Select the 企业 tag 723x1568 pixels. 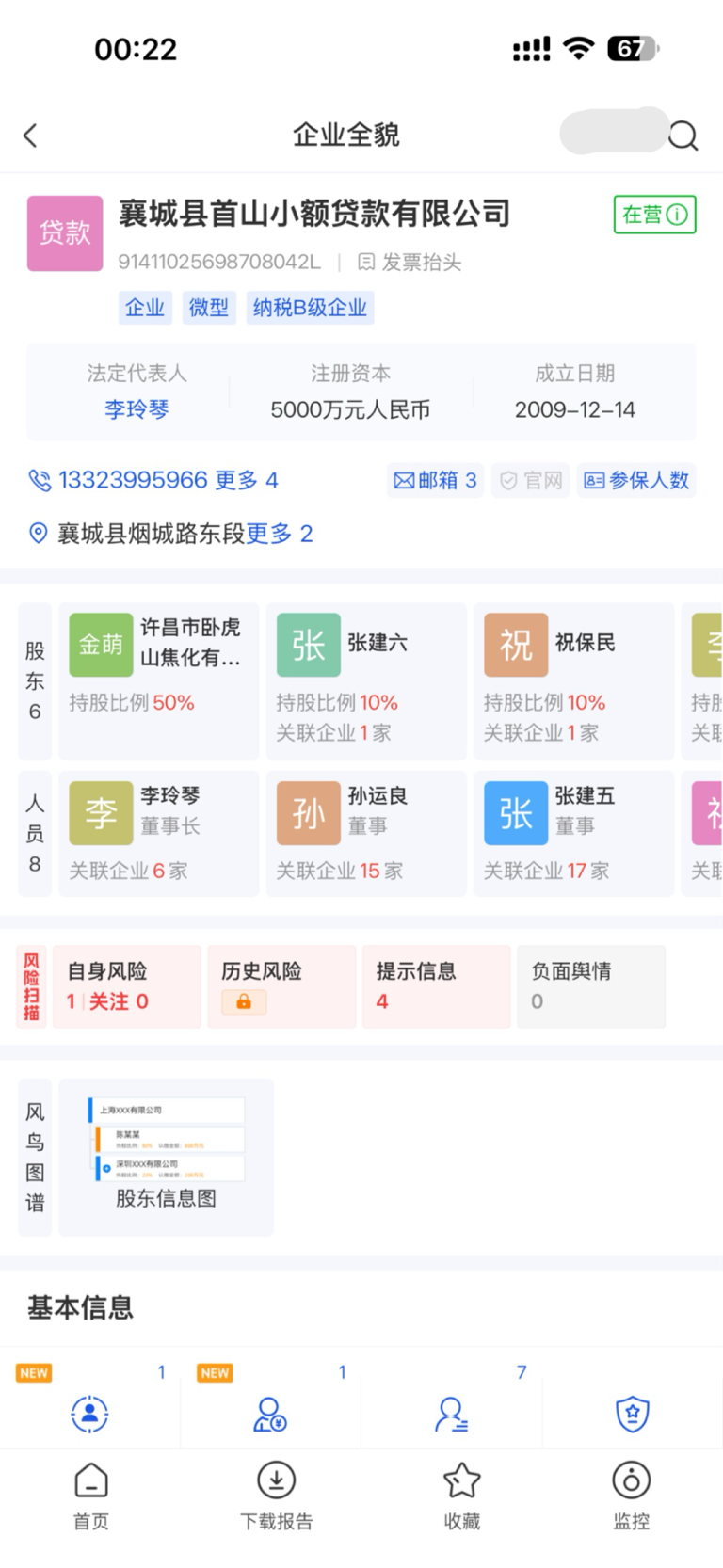[145, 308]
